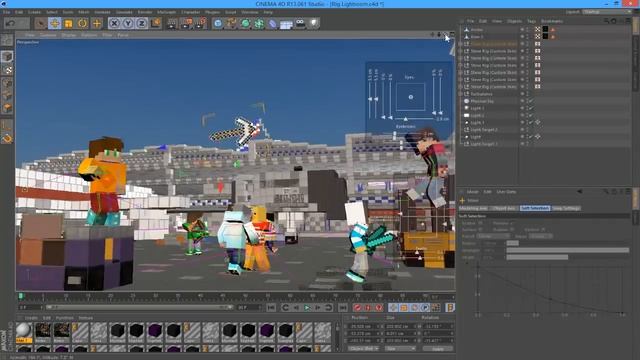This screenshot has width=640, height=360.
Task: Open Render Settings clapperboard-gear icon
Action: (x=201, y=23)
